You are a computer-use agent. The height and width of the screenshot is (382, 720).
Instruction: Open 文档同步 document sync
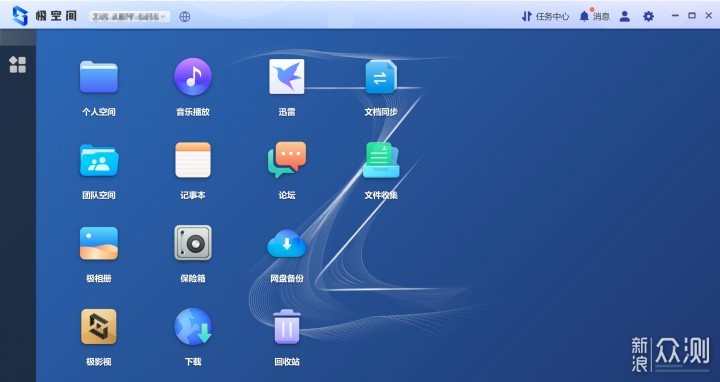click(x=381, y=77)
